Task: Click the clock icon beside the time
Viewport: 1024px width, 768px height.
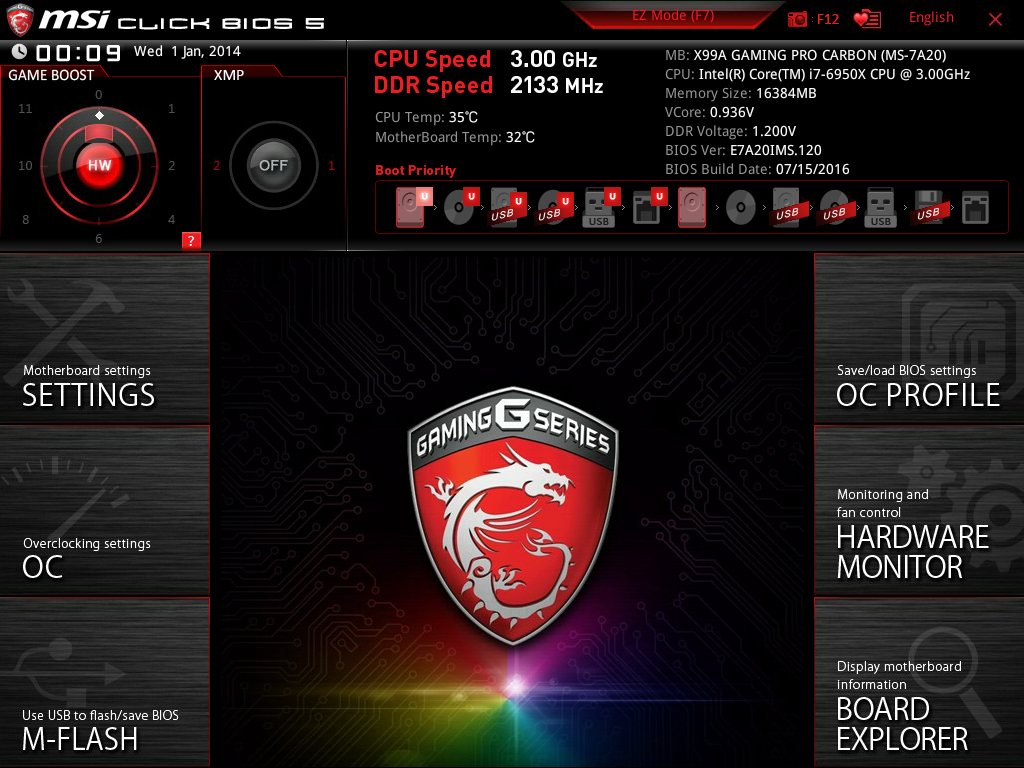Action: [20, 51]
